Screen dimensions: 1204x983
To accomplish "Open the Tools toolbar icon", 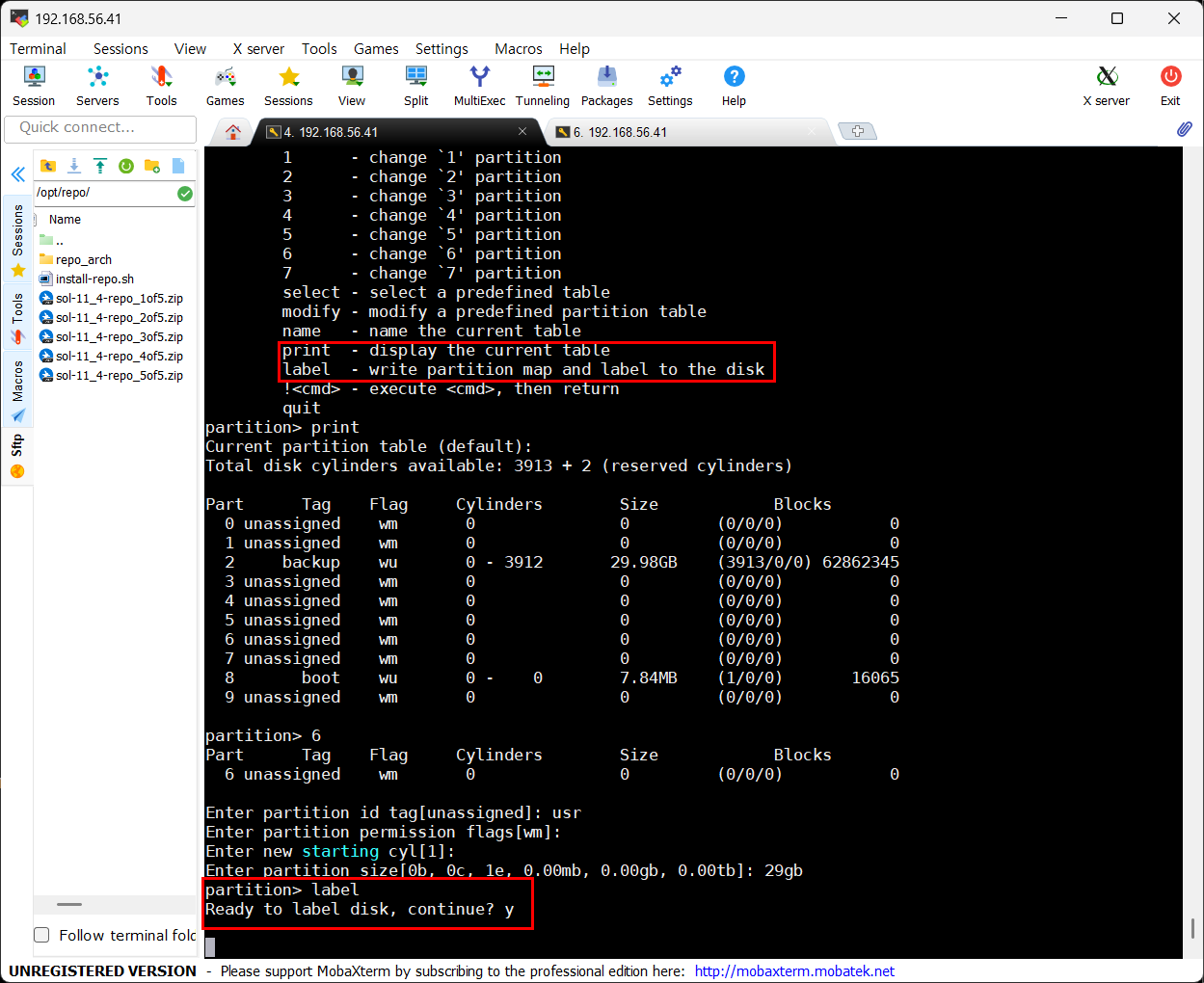I will click(x=161, y=86).
